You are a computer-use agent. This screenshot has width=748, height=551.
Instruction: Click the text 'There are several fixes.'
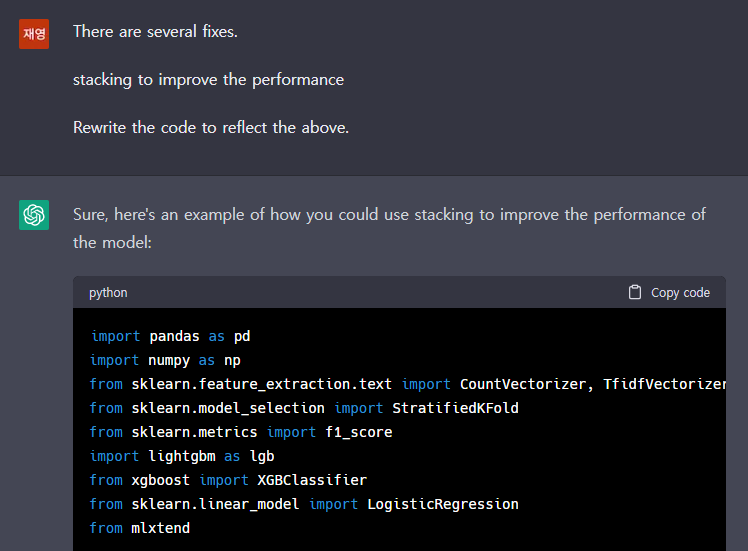[x=155, y=31]
